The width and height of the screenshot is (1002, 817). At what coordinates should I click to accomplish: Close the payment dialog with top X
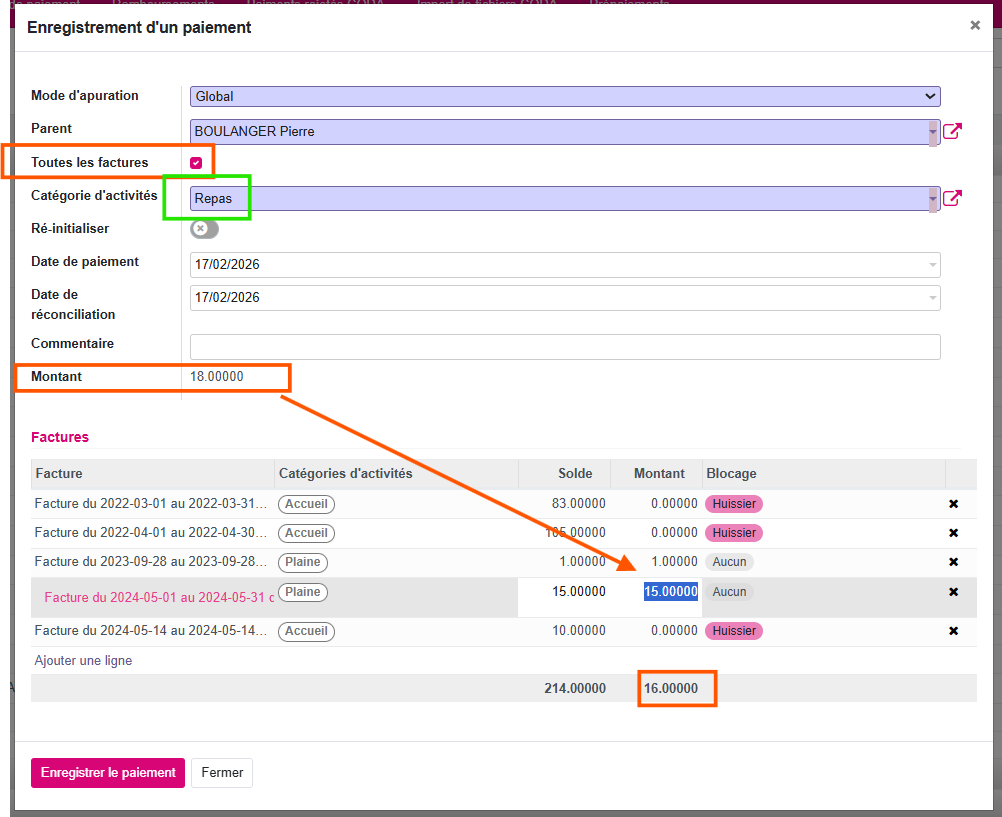975,26
